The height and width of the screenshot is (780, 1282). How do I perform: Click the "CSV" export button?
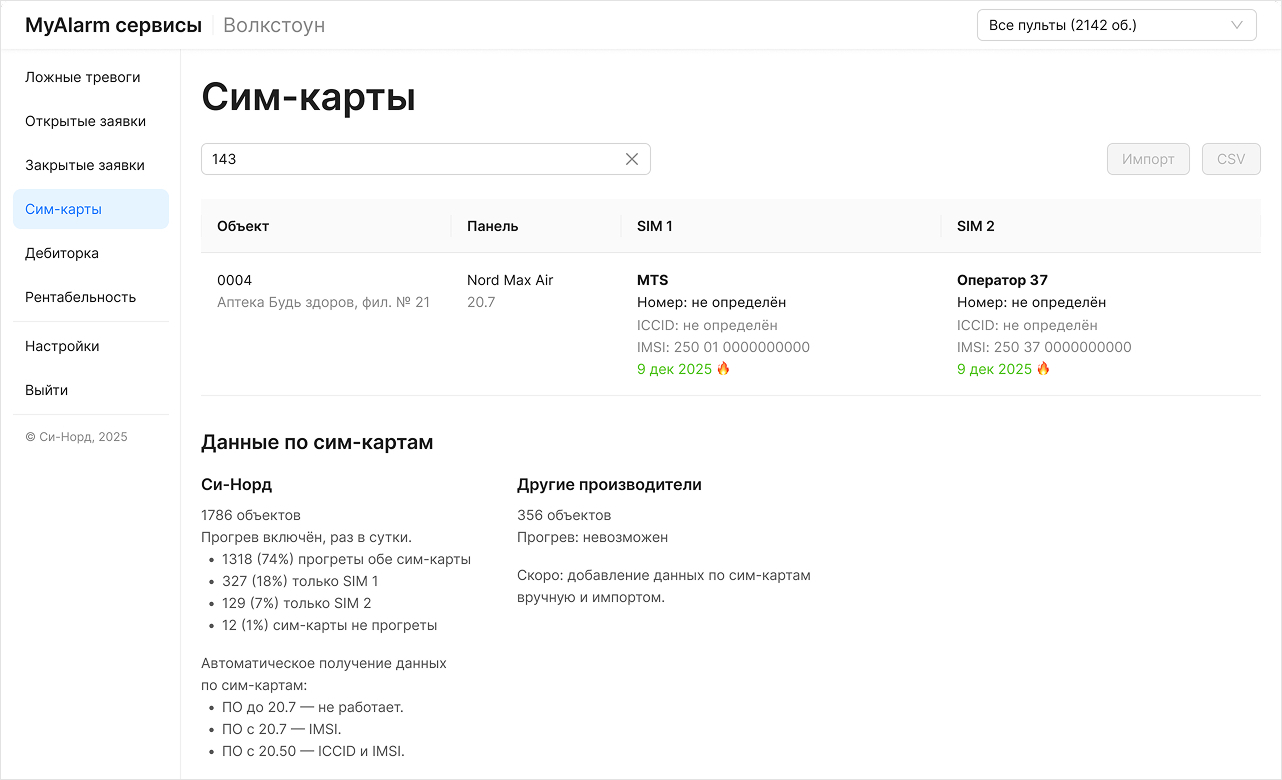coord(1231,159)
